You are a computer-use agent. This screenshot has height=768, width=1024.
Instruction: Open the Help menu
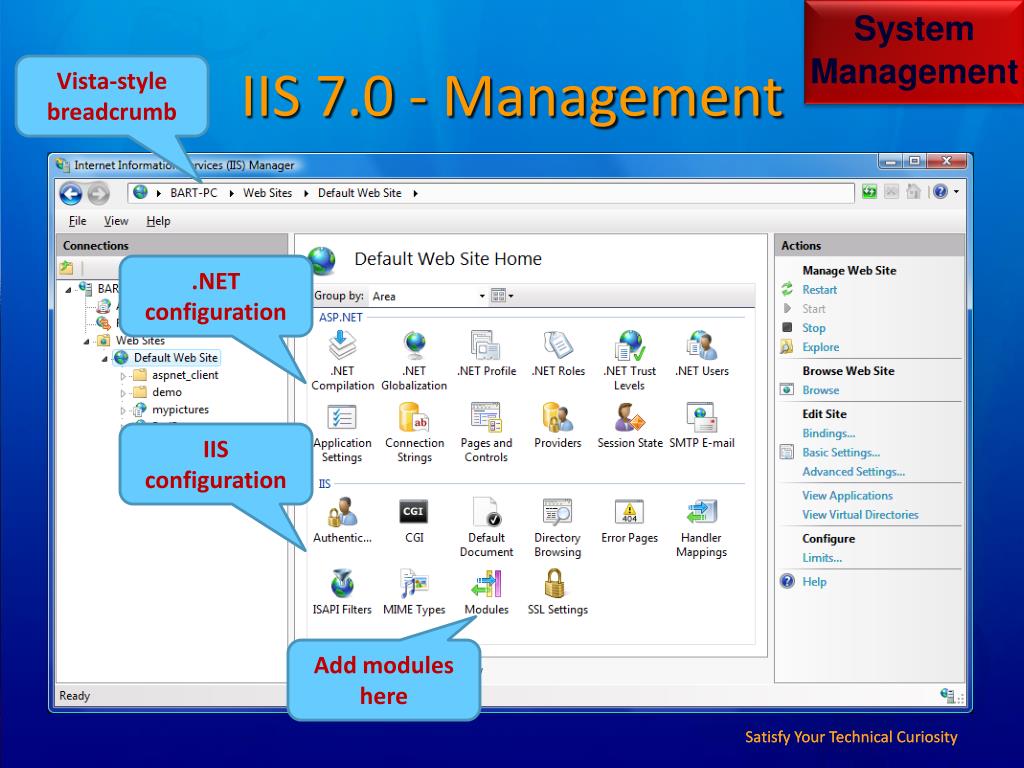tap(158, 221)
